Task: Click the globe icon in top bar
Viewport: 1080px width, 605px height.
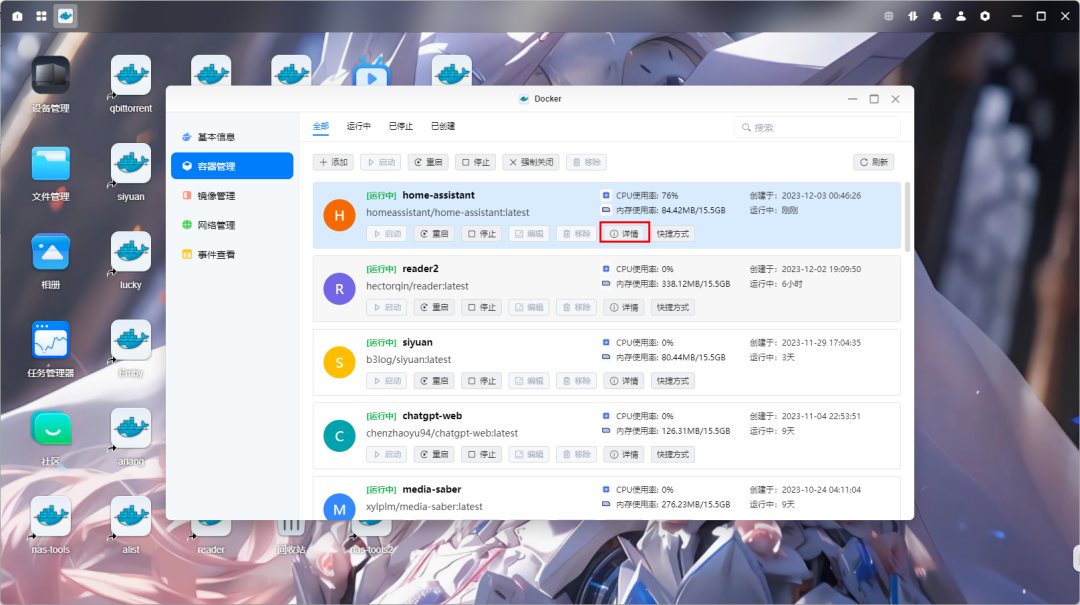Action: click(889, 16)
